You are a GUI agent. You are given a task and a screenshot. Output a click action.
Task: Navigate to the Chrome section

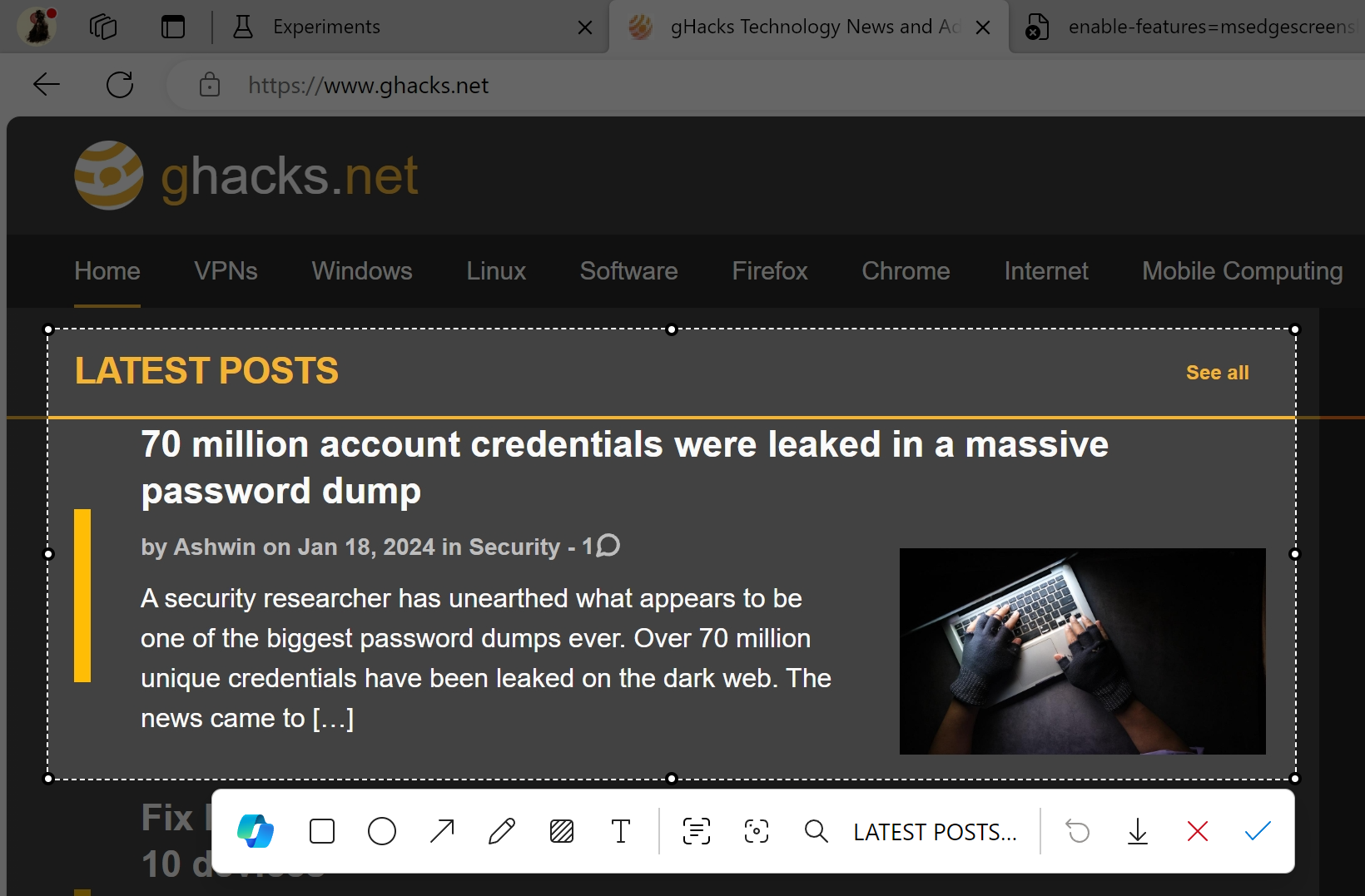click(x=906, y=270)
